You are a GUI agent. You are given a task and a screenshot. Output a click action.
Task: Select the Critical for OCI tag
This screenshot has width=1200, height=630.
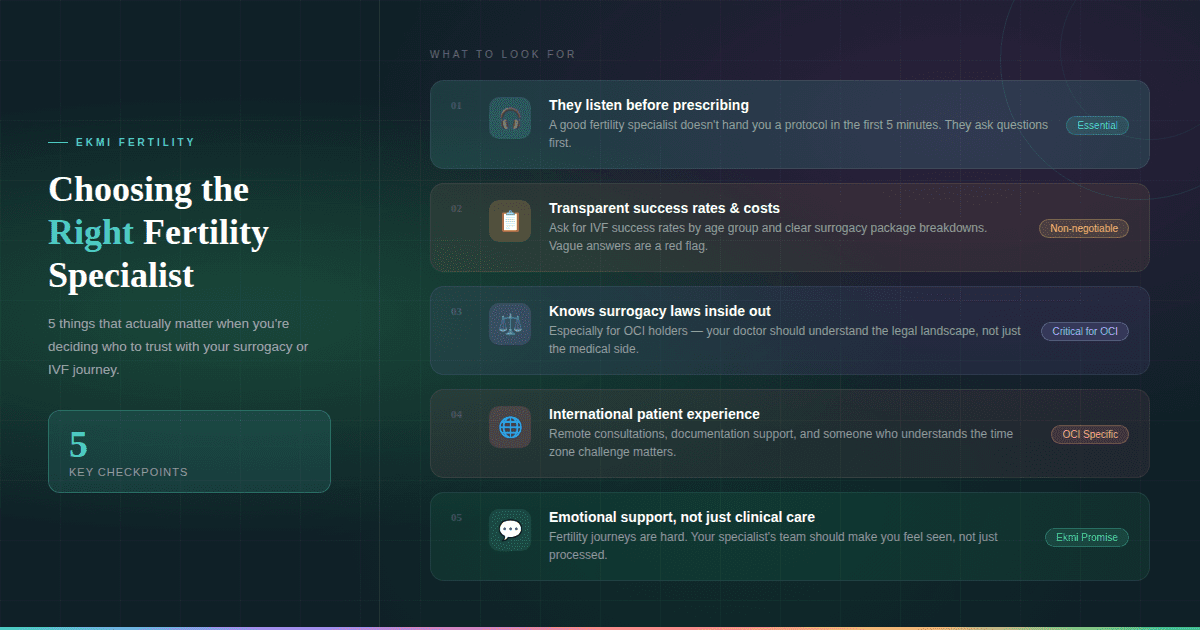tap(1084, 332)
